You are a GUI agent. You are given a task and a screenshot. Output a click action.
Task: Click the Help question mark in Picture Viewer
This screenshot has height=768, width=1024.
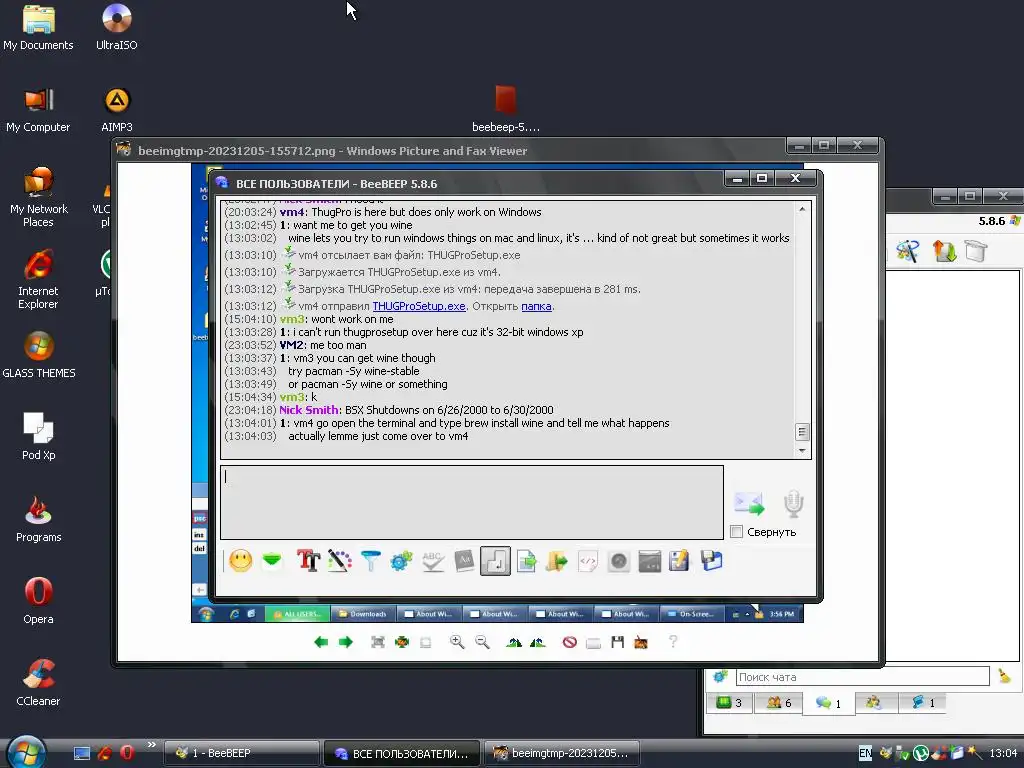(x=673, y=641)
